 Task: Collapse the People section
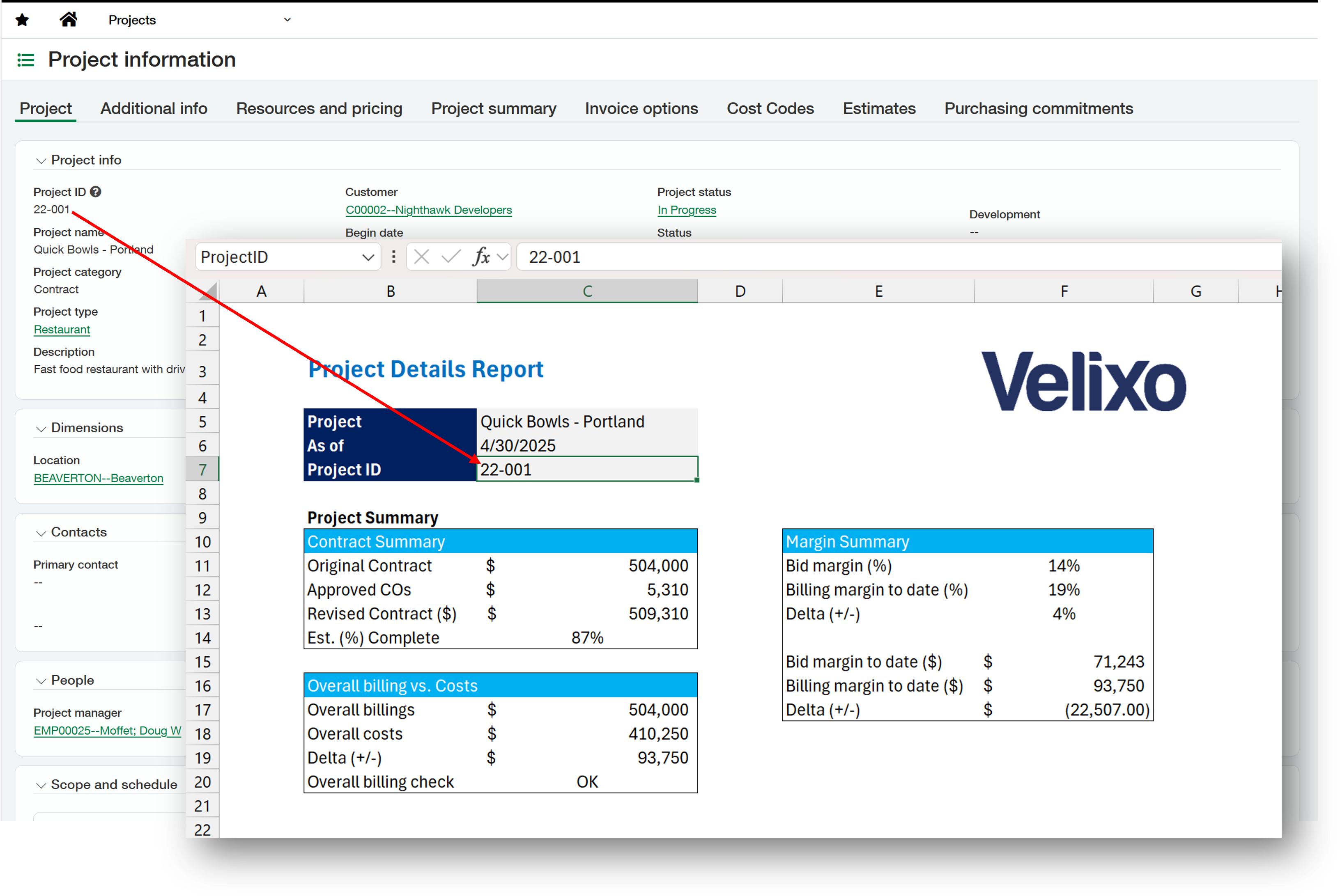coord(41,681)
